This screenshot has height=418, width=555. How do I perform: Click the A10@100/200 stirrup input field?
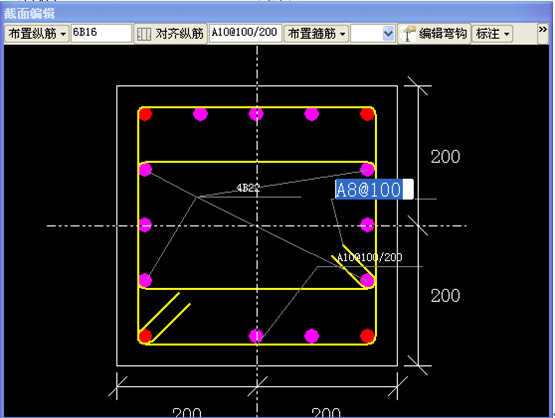pyautogui.click(x=245, y=33)
